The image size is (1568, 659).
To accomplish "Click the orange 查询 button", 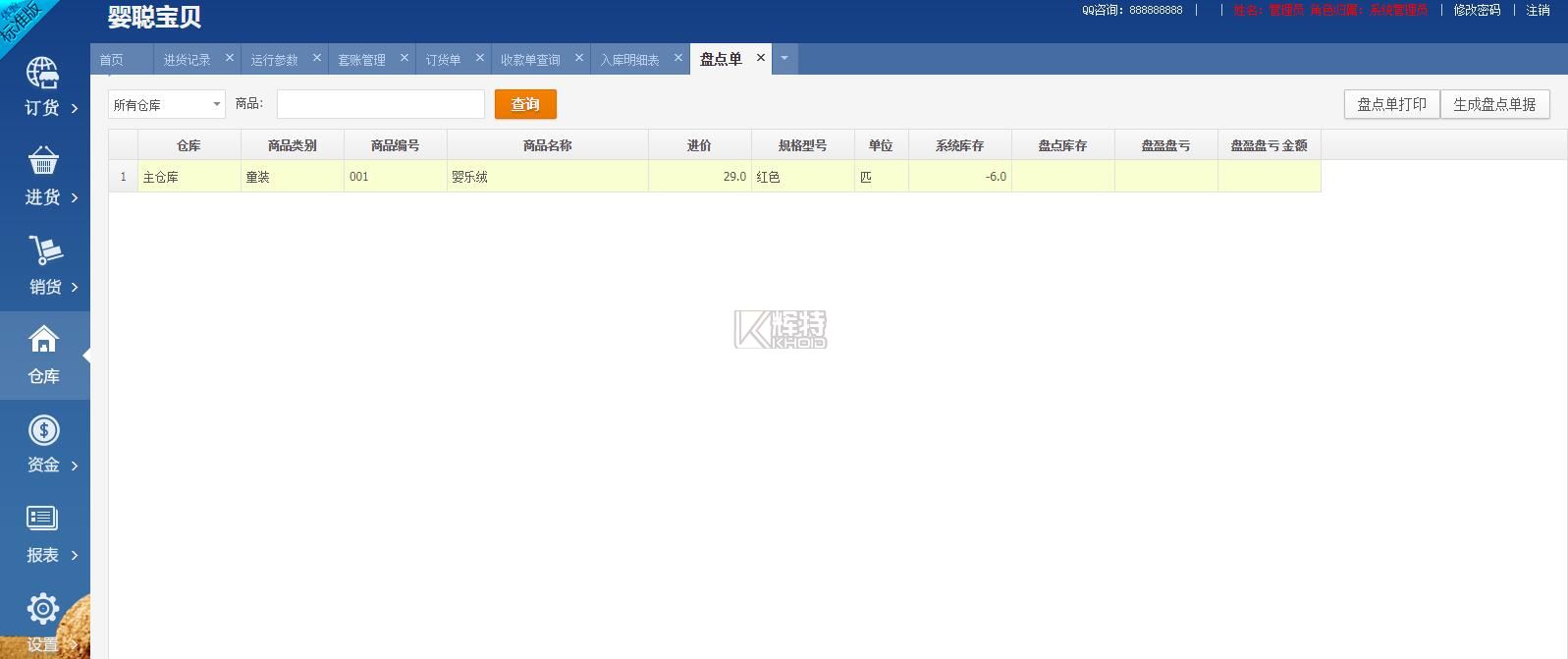I will [525, 104].
